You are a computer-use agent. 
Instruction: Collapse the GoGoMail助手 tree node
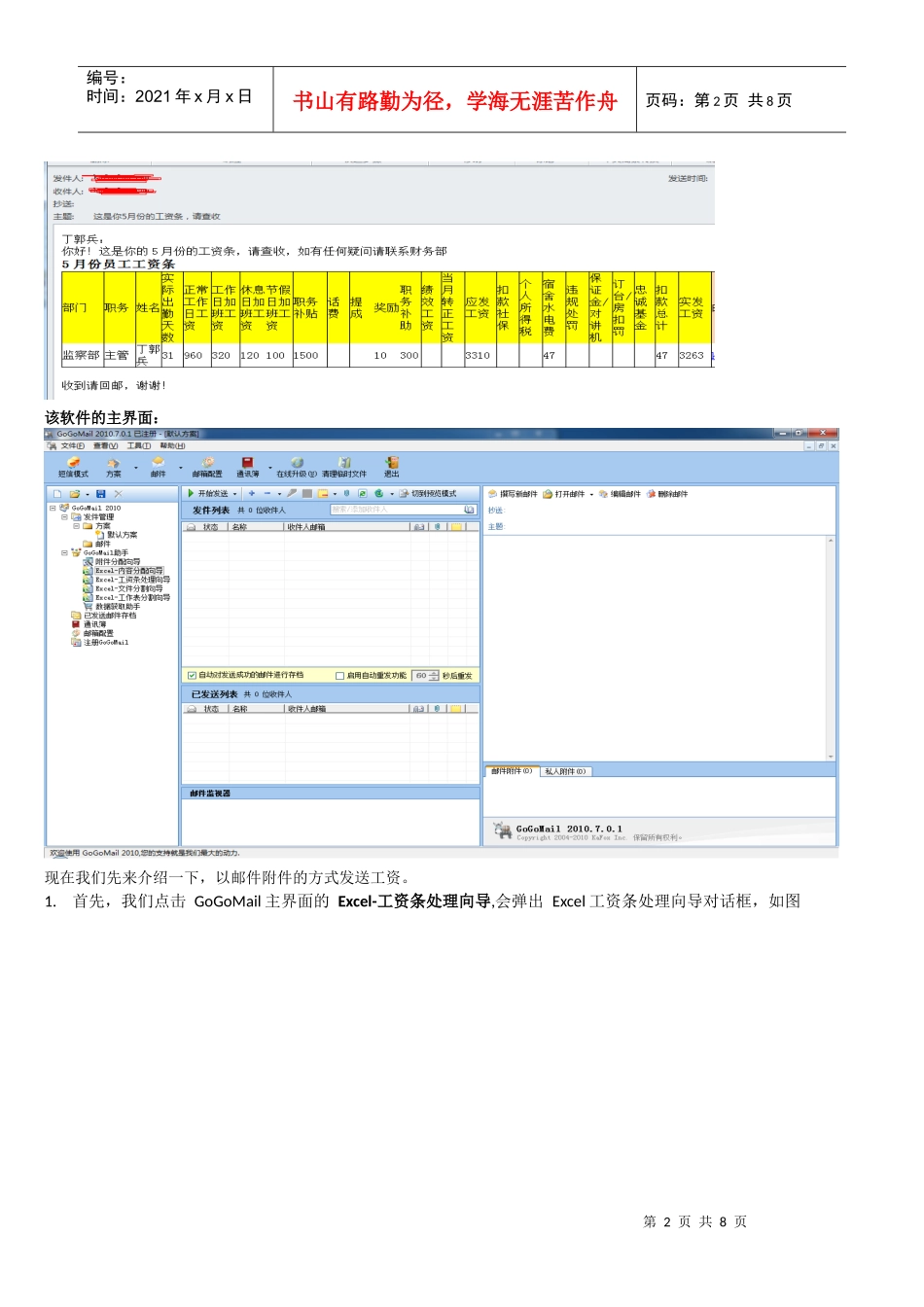point(64,552)
